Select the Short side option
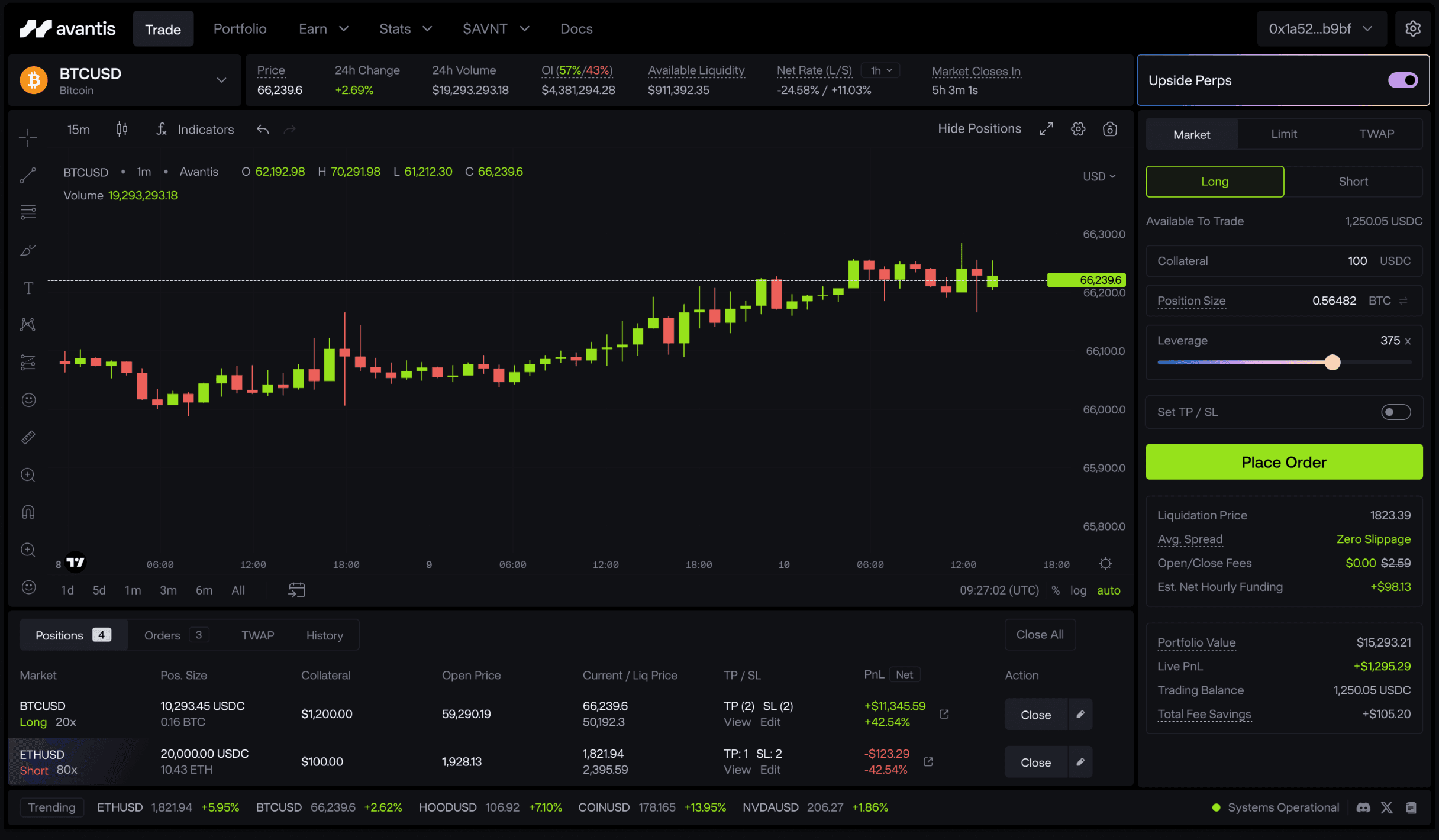 (x=1353, y=182)
